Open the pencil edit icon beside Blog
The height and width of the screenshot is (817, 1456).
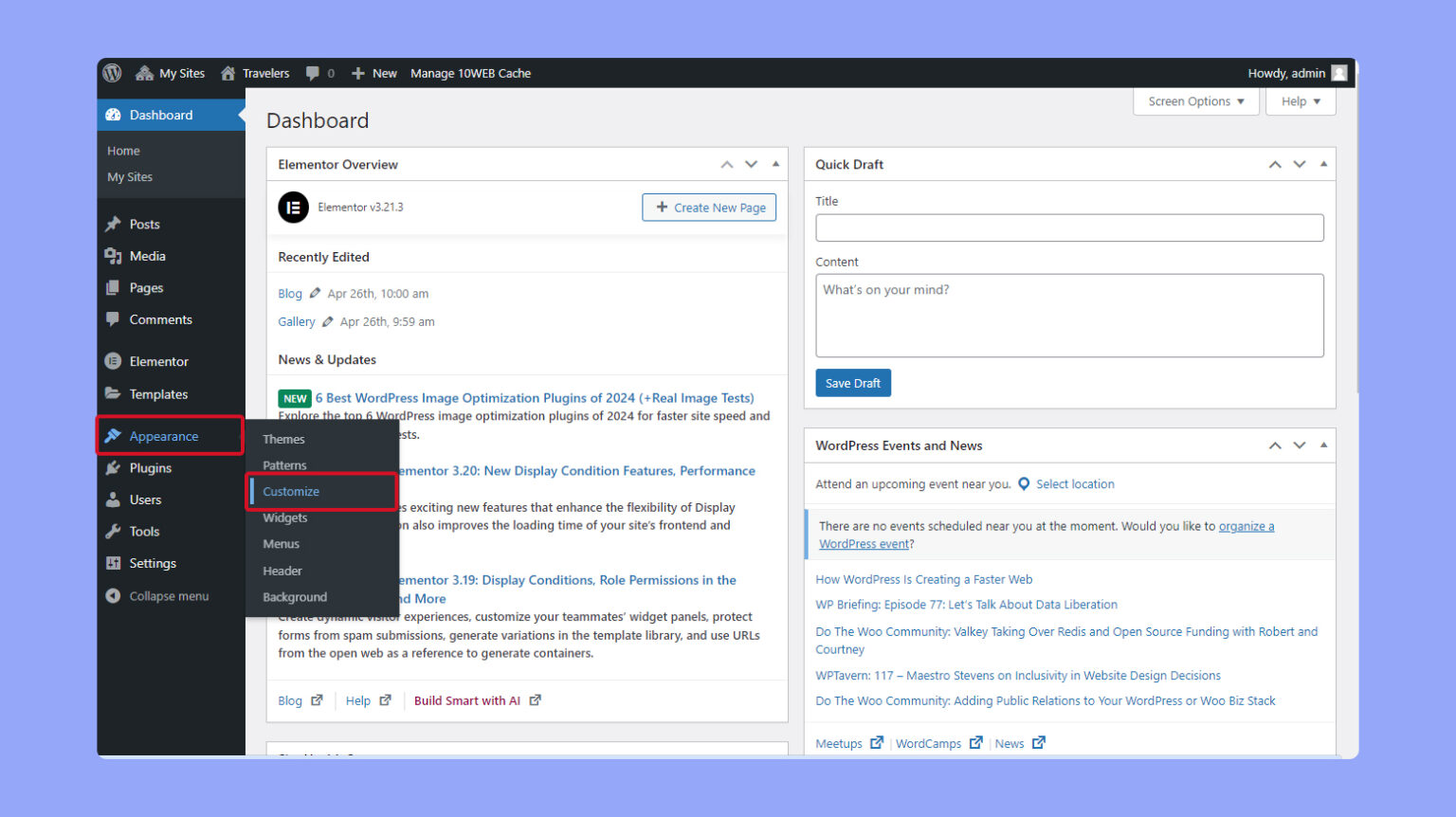(313, 293)
